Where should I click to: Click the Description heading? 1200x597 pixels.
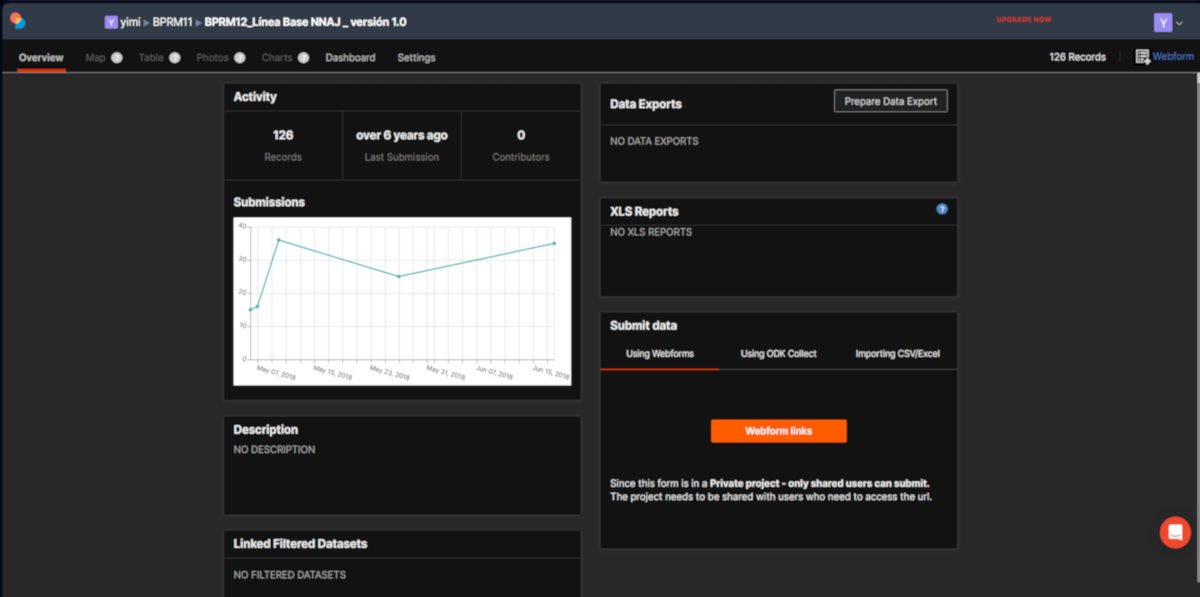coord(265,430)
